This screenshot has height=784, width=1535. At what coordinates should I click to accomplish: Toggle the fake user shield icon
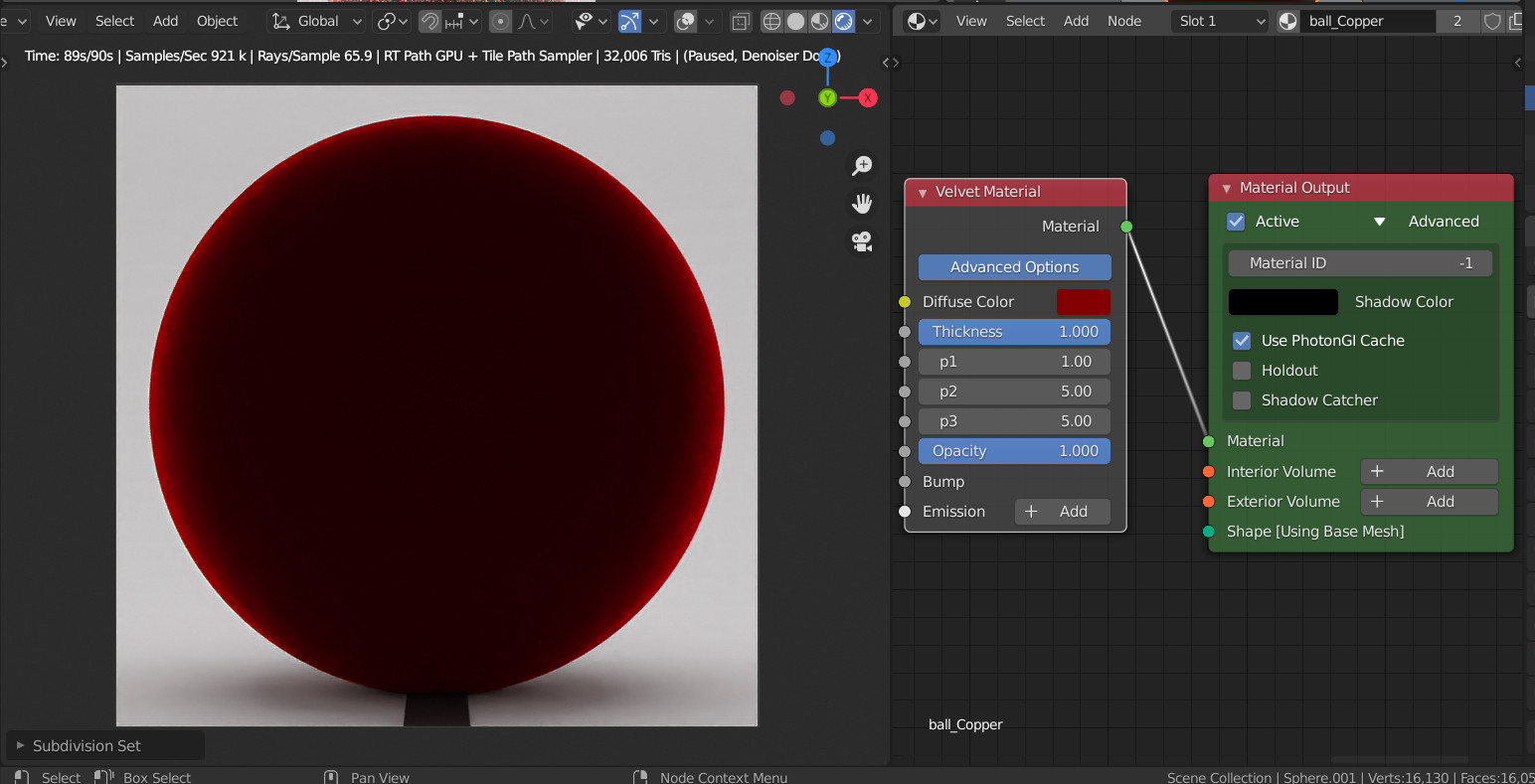[x=1492, y=21]
